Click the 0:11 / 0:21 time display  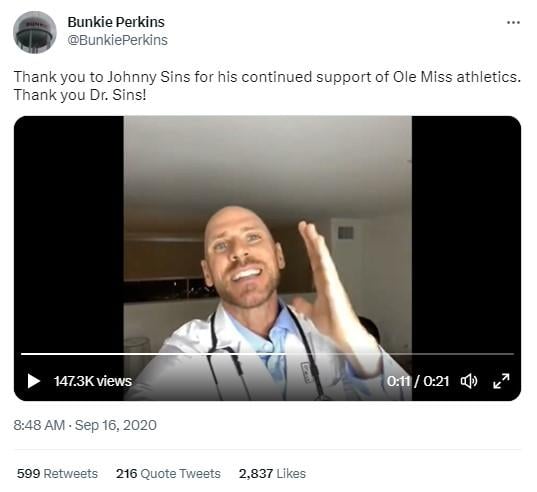point(418,381)
